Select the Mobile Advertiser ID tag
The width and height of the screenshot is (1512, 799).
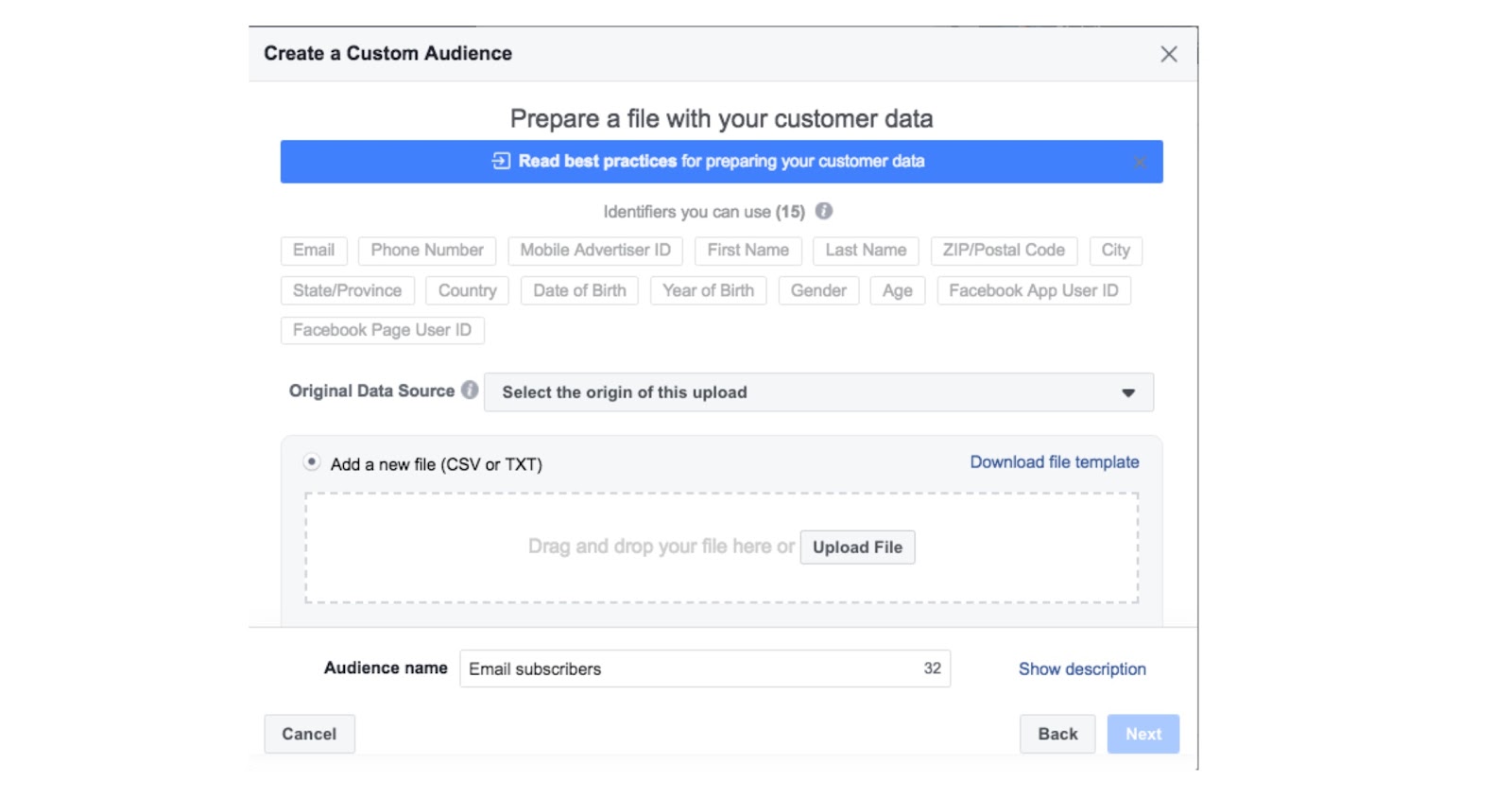595,251
